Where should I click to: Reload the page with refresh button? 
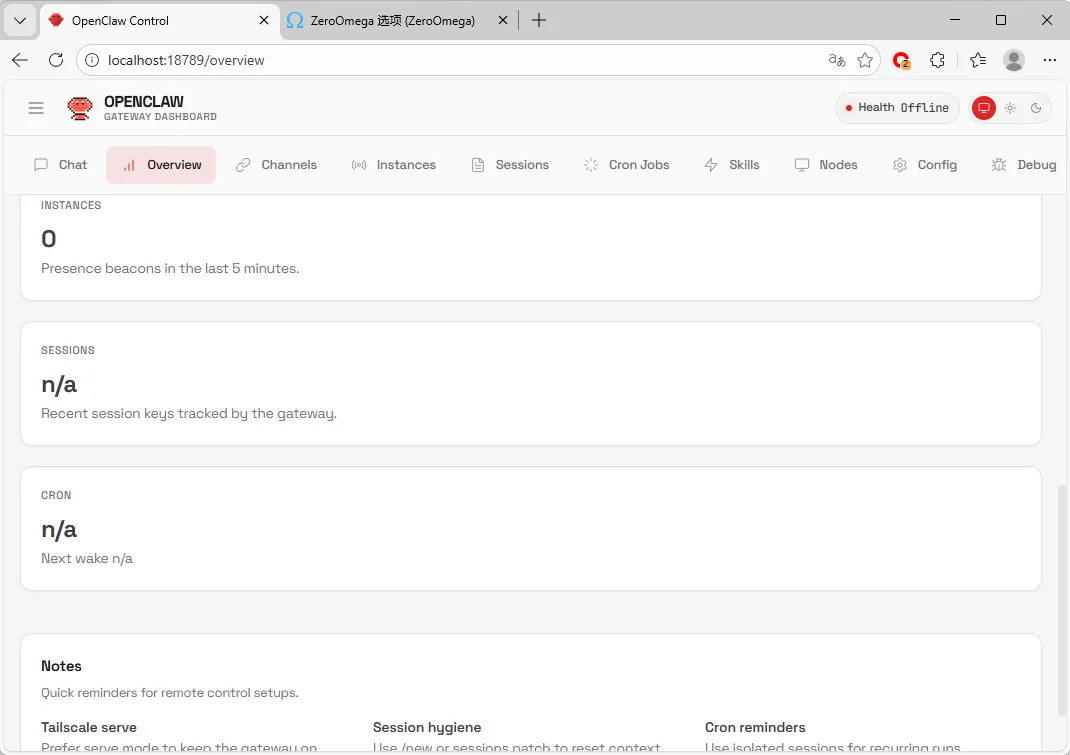pyautogui.click(x=56, y=60)
